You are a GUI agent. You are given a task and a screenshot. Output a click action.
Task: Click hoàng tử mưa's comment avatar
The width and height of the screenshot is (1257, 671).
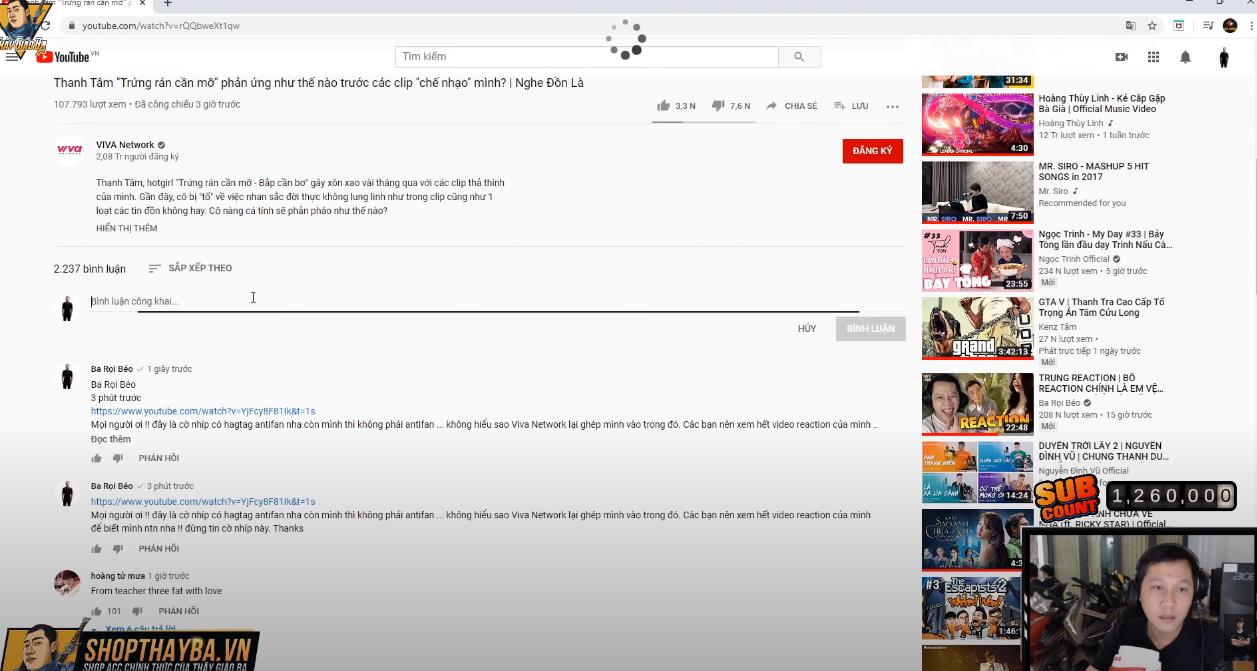tap(67, 583)
